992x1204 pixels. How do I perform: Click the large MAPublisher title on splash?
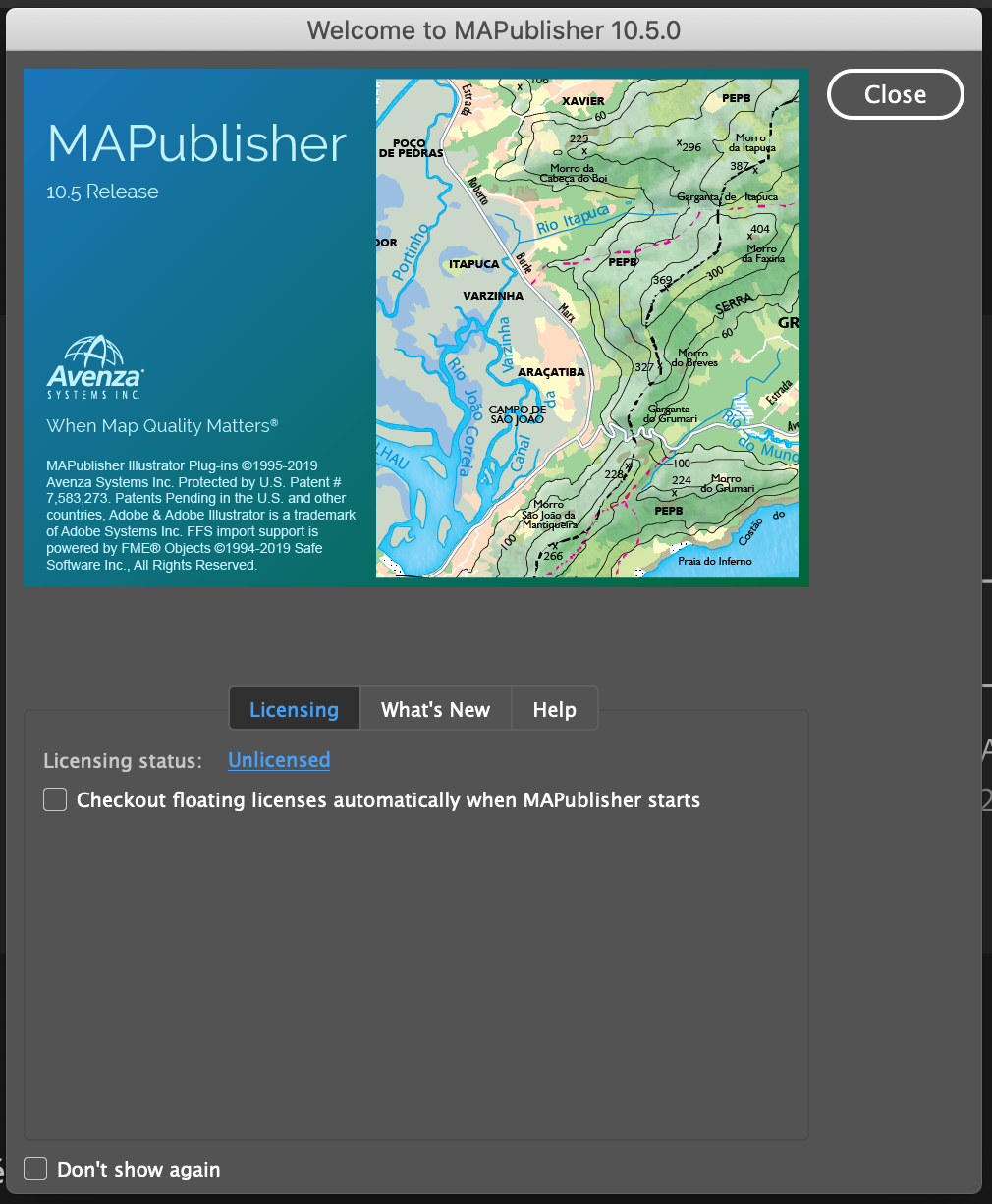pos(196,144)
